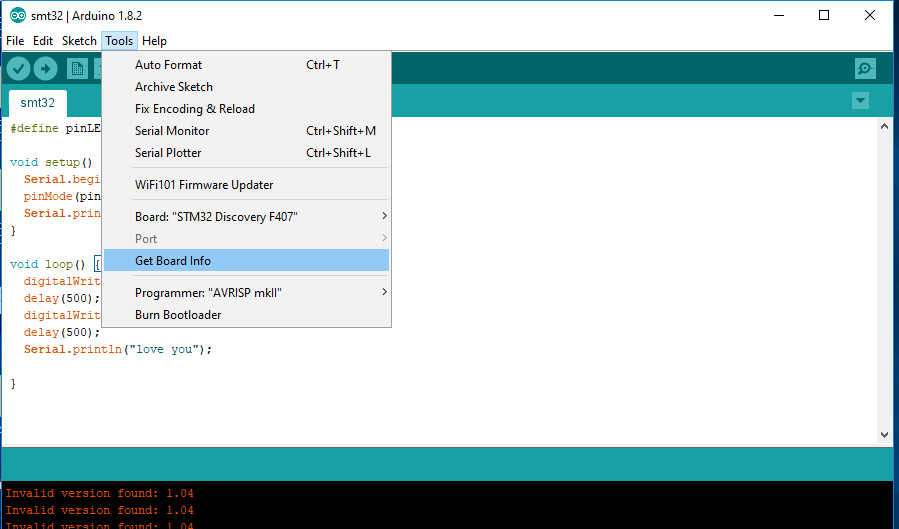Click the Arduino logo in title bar

click(x=18, y=15)
